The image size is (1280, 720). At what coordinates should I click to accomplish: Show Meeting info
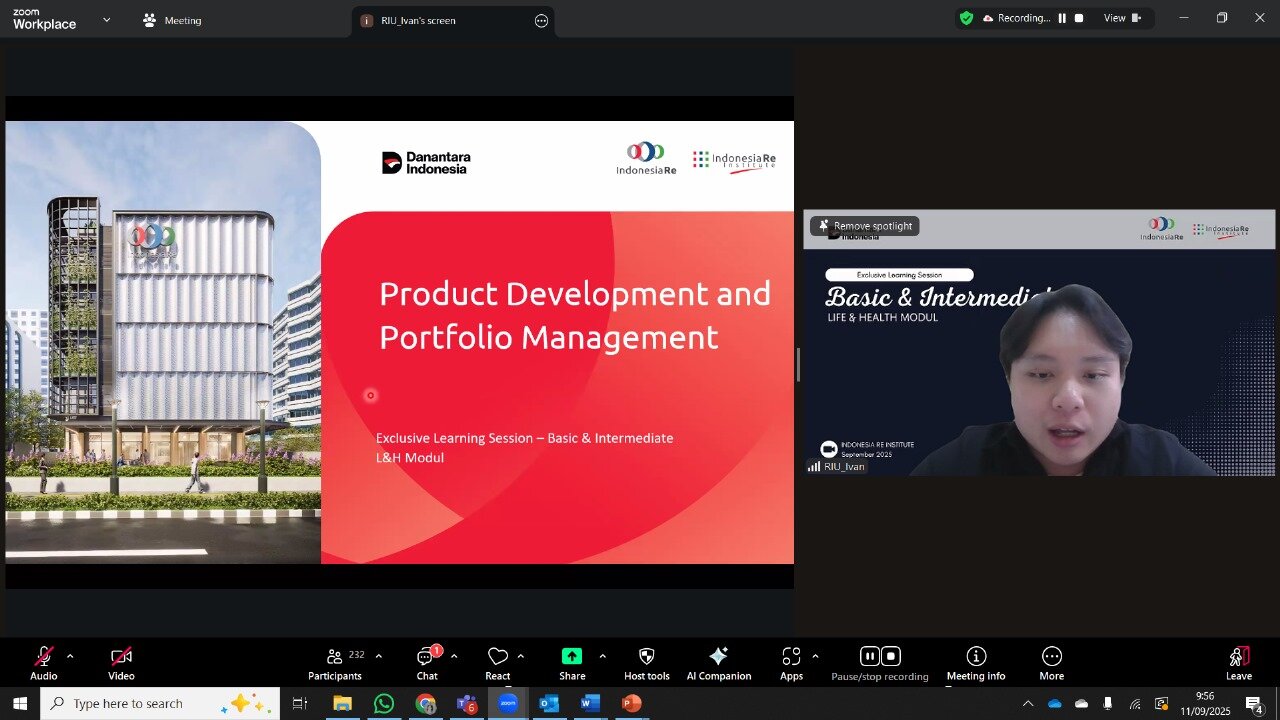pos(976,657)
